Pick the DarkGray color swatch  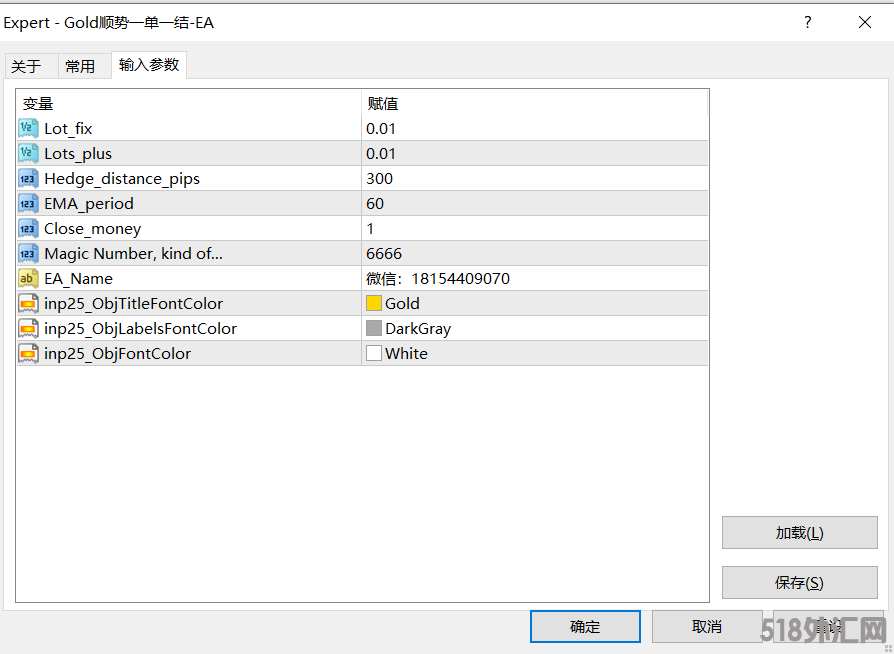click(374, 328)
